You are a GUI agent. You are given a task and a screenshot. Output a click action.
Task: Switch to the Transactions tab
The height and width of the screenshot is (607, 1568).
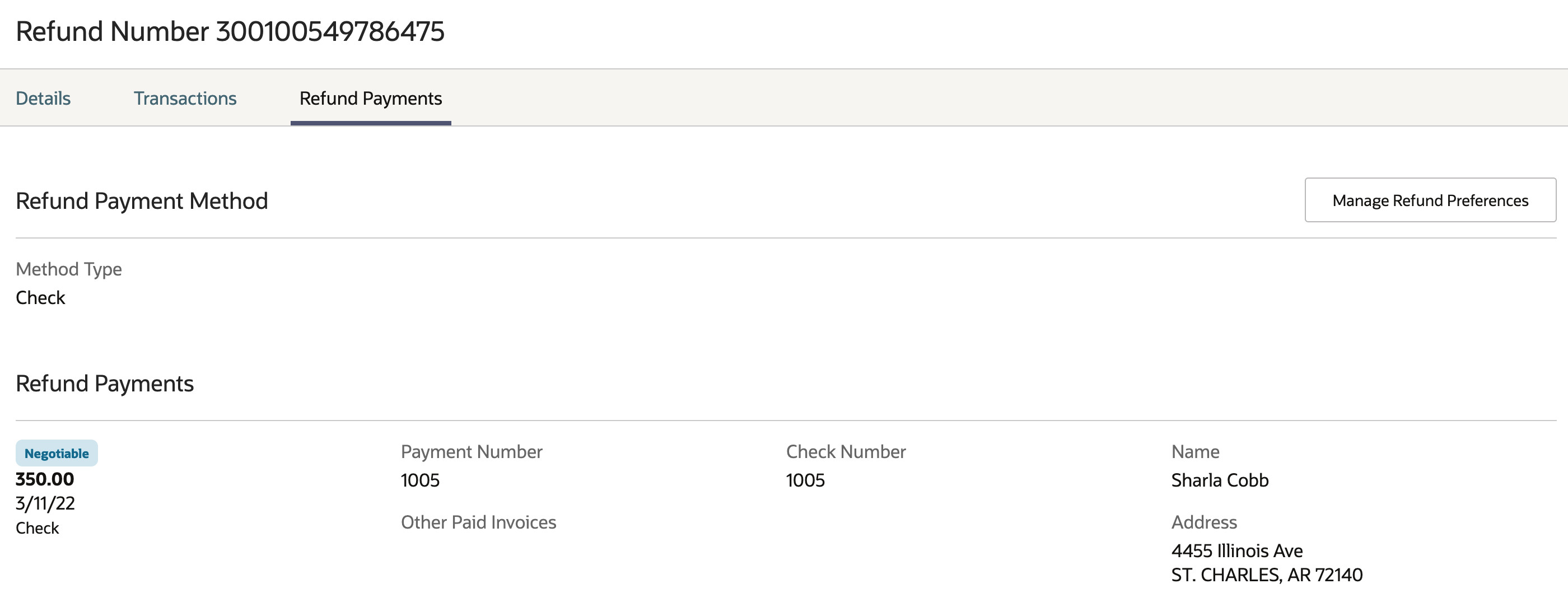[185, 99]
